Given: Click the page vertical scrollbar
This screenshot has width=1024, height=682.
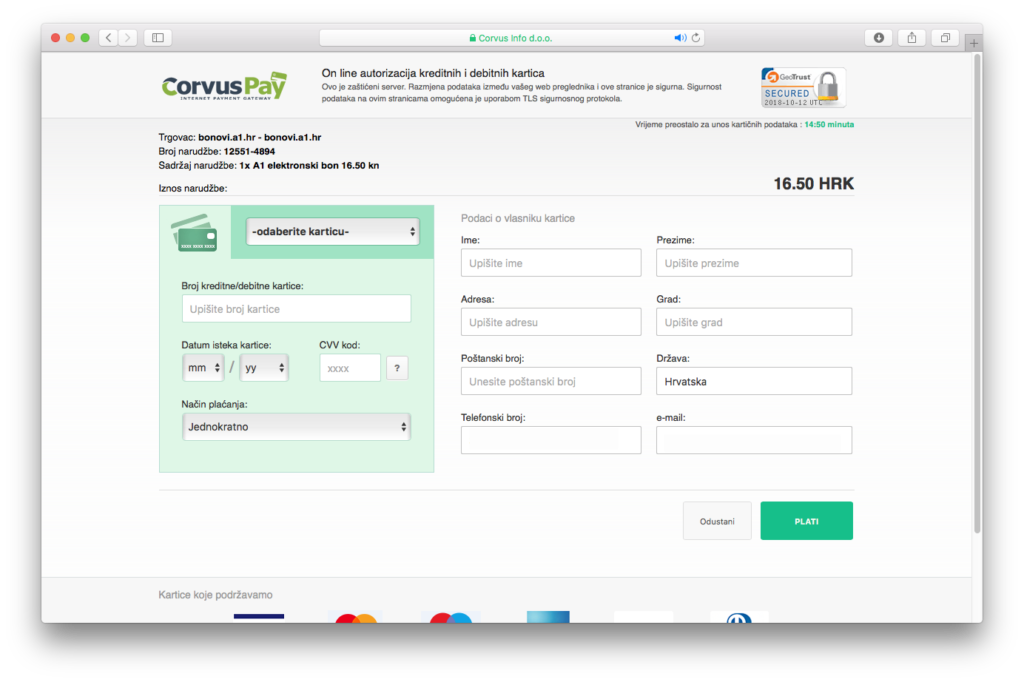Looking at the screenshot, I should coord(977,294).
